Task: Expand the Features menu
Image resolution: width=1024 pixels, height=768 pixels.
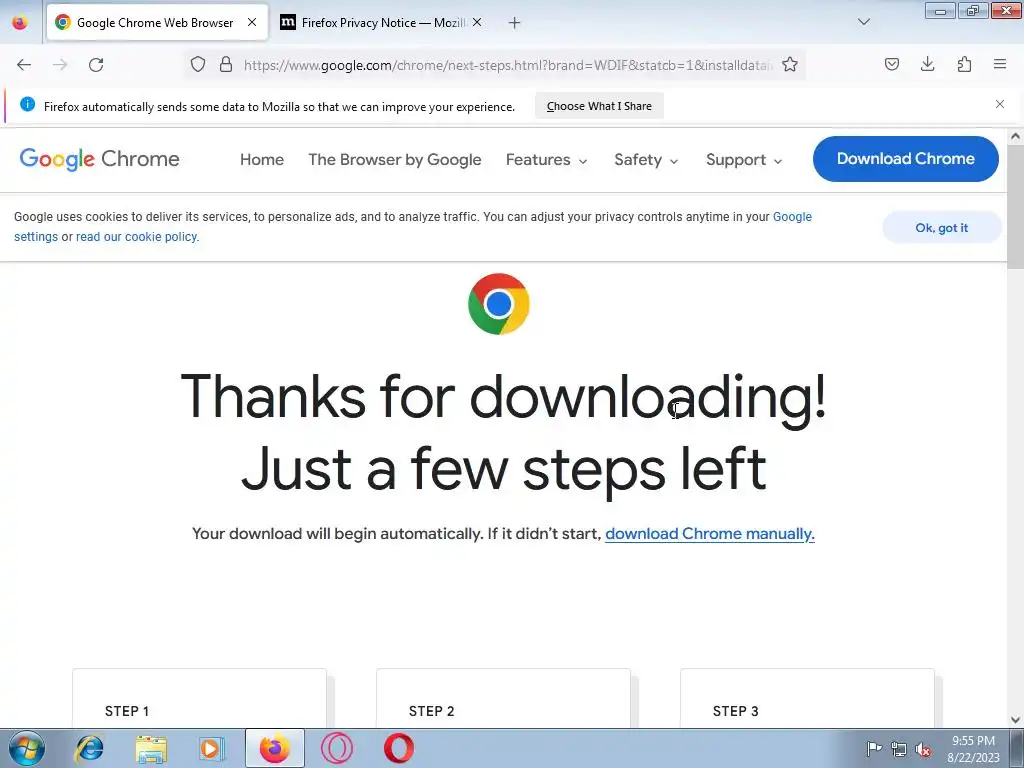Action: [547, 160]
